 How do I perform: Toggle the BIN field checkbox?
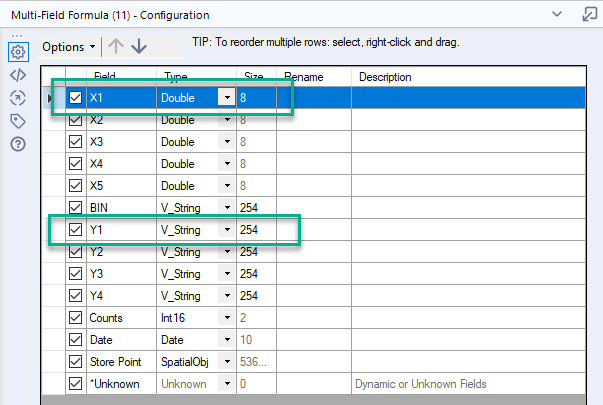76,208
